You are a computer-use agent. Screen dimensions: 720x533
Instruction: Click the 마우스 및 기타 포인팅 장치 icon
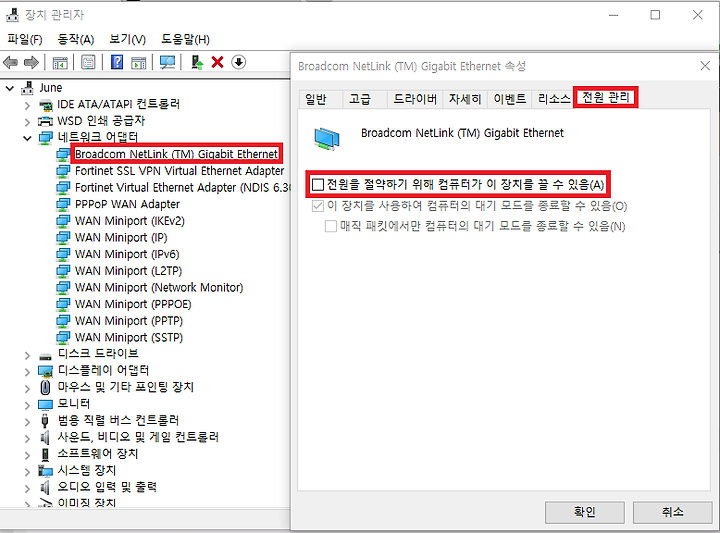click(45, 387)
